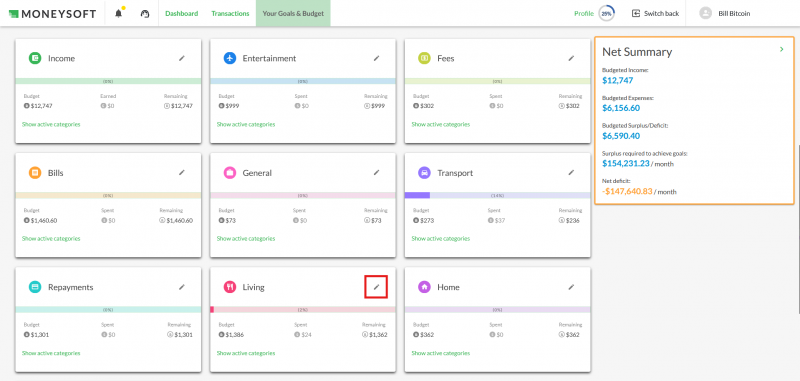Image resolution: width=800 pixels, height=381 pixels.
Task: Click the Budgeted Expenses value $6,156.60
Action: coord(621,108)
